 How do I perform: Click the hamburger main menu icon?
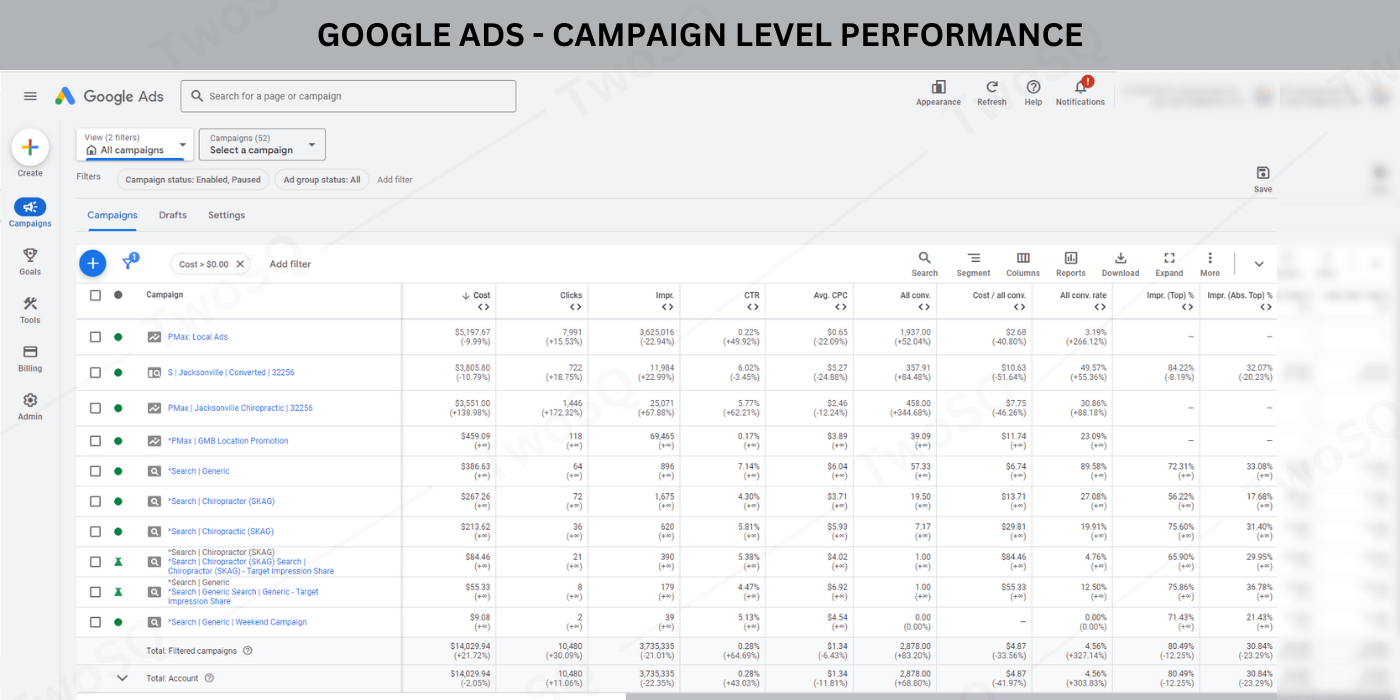(x=30, y=96)
